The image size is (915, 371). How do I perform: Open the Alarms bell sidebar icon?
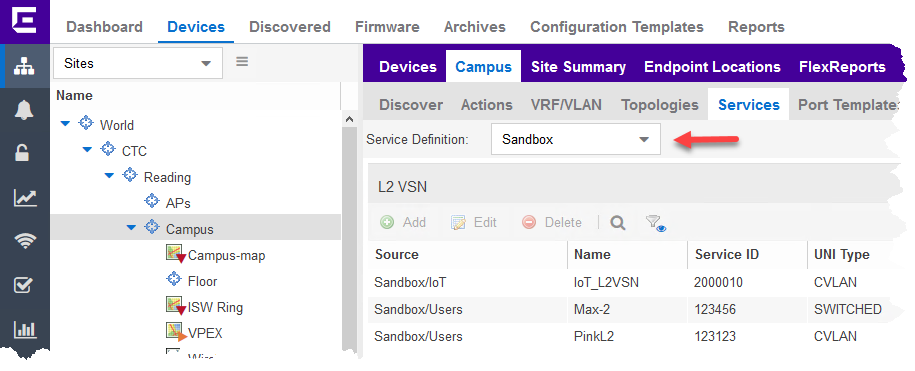tap(25, 110)
